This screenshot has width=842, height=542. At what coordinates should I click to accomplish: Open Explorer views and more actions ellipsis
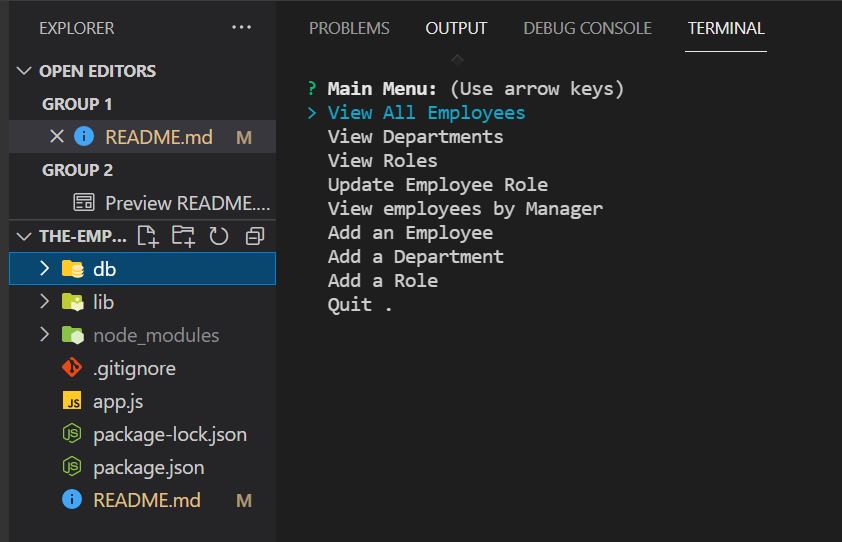(x=241, y=27)
